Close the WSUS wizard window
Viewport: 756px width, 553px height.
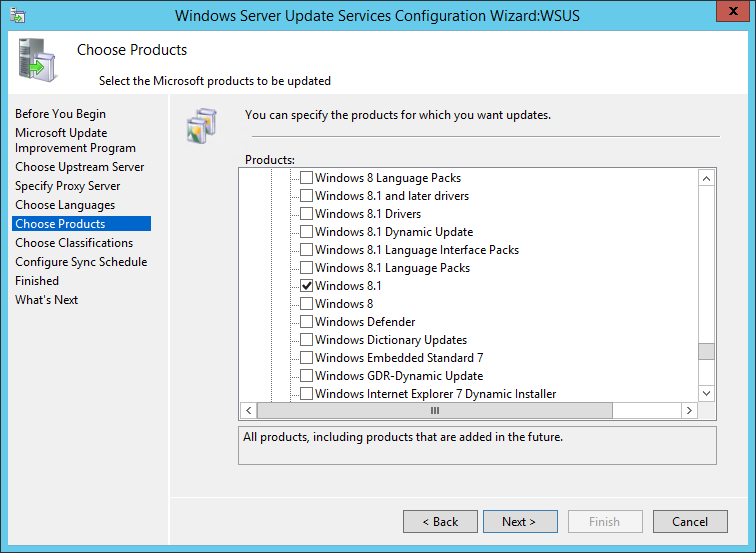(733, 11)
